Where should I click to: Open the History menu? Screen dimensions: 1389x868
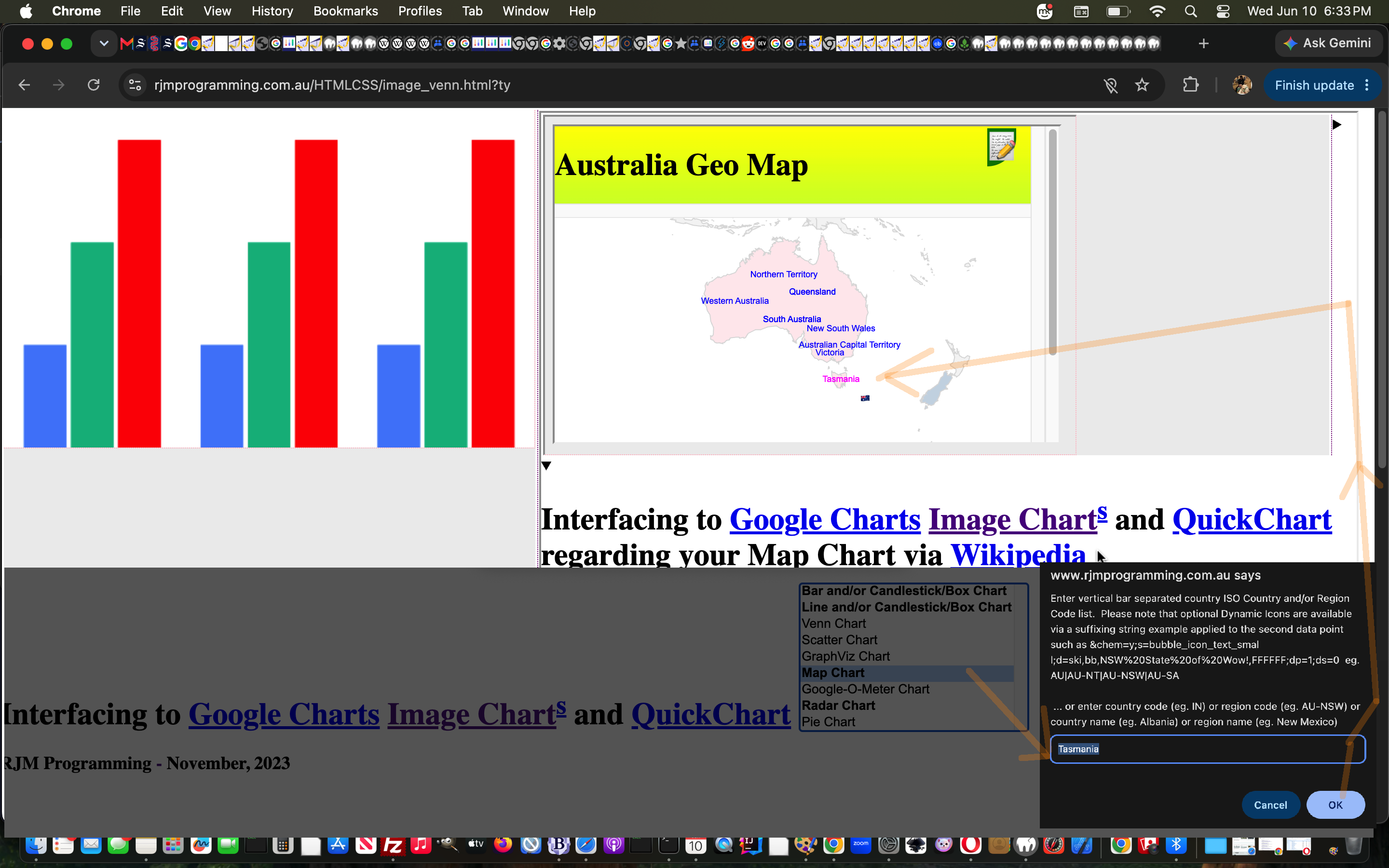click(272, 12)
